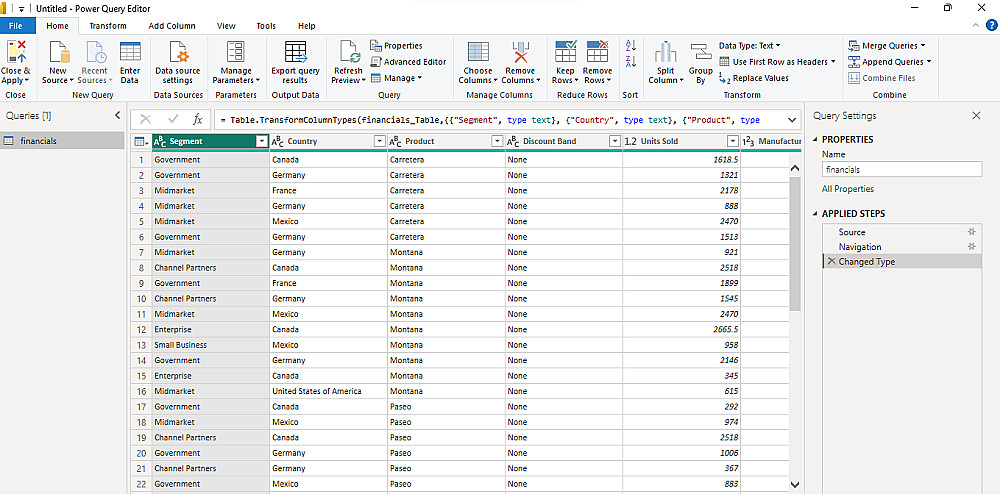Sort ascending using the A-Z icon

(630, 46)
